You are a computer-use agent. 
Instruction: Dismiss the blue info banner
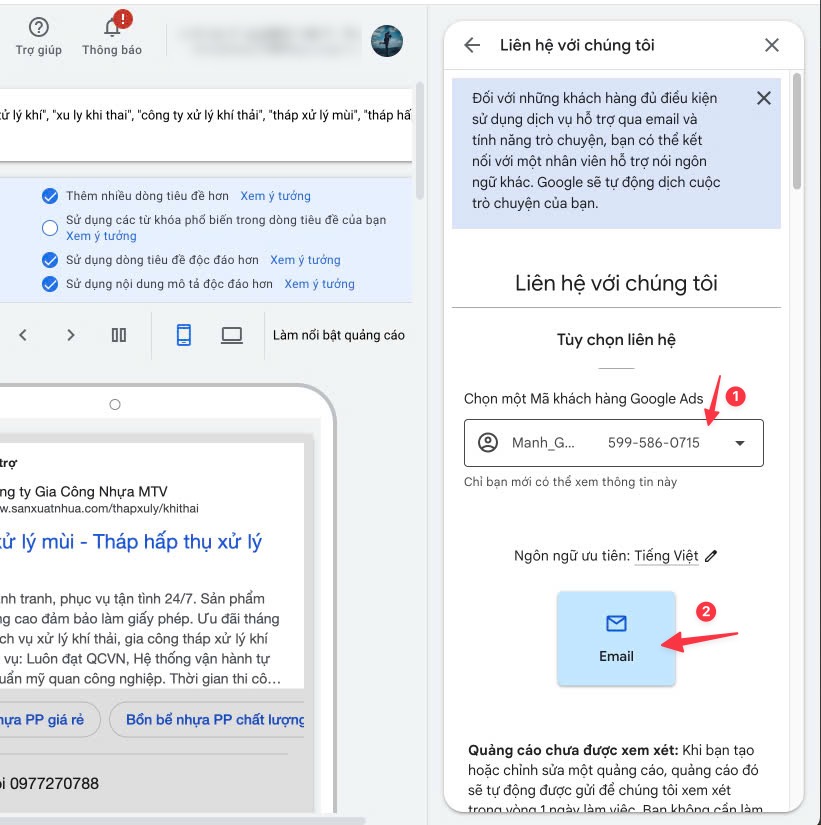(x=764, y=98)
